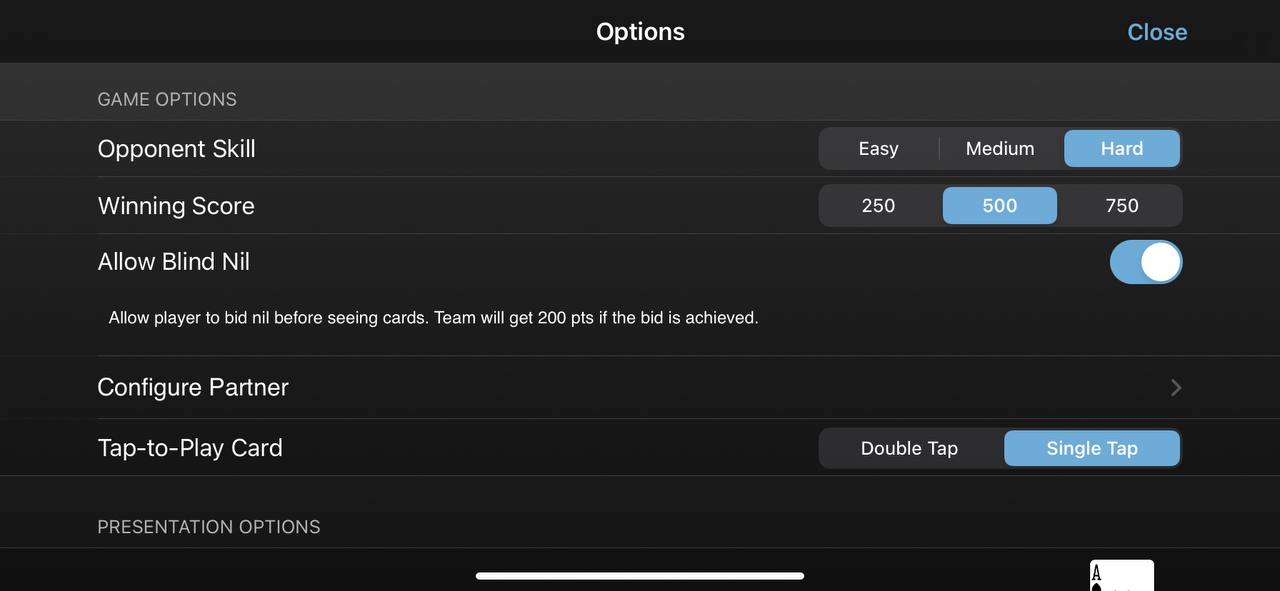Set Opponent Skill to Medium
1280x591 pixels.
pos(1000,149)
